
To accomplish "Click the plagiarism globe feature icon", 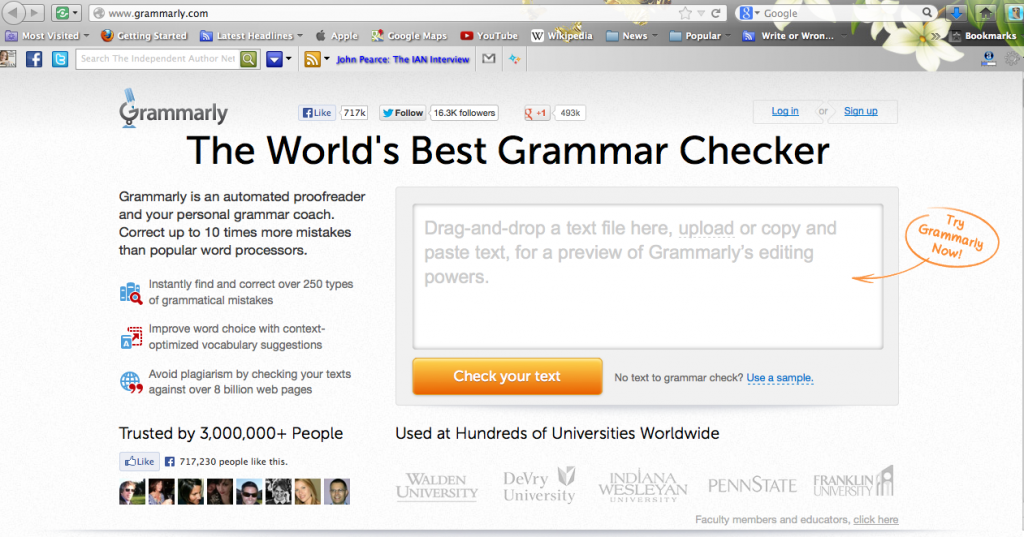I will click(x=131, y=383).
